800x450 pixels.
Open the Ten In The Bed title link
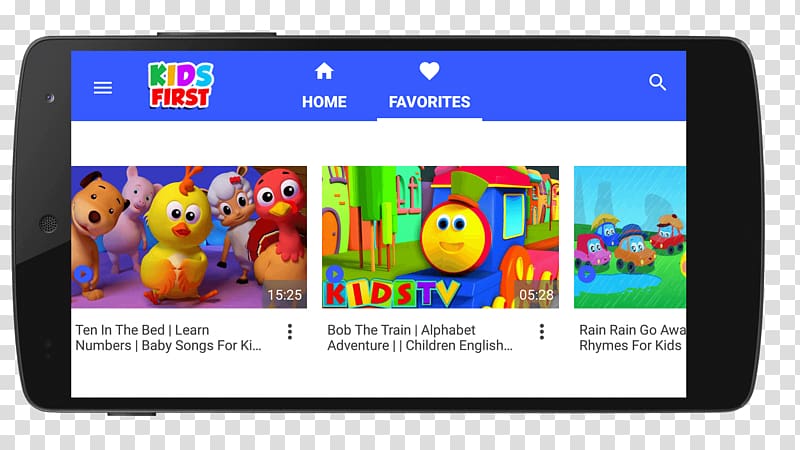coord(168,338)
